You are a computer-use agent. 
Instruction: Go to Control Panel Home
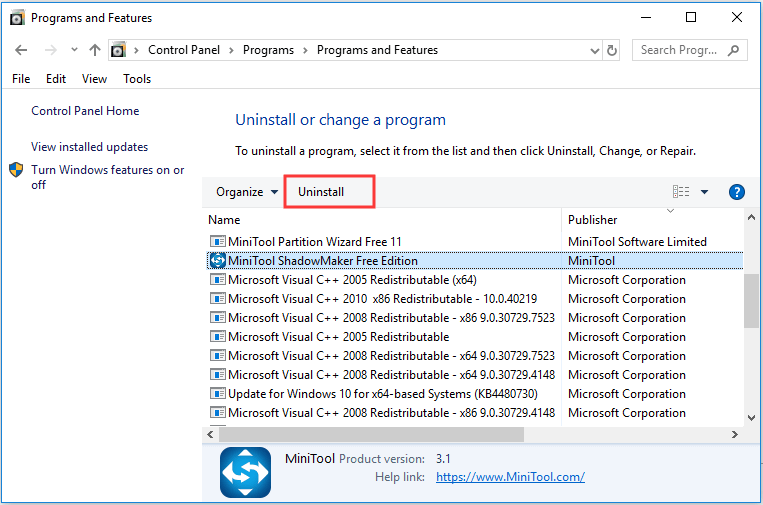85,111
